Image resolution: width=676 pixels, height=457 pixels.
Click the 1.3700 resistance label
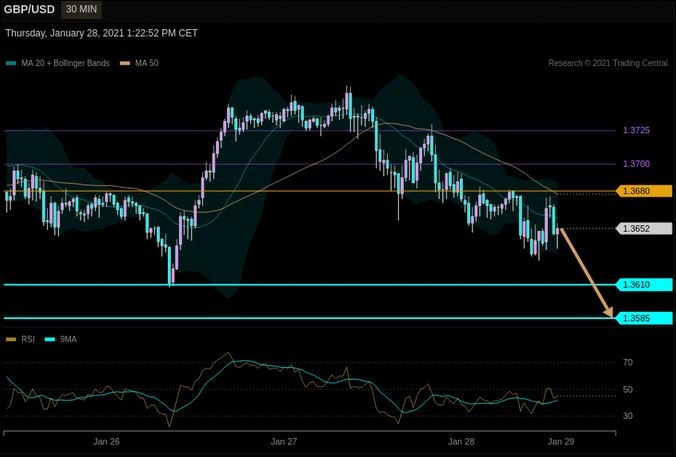point(636,164)
